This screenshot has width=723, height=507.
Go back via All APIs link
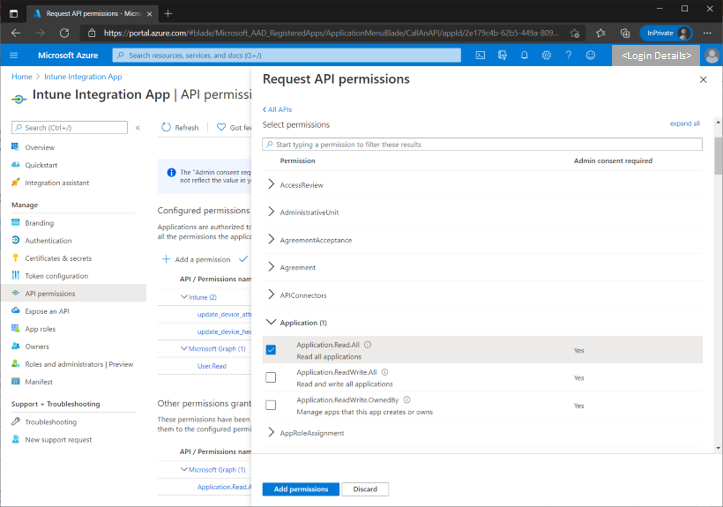coord(277,109)
